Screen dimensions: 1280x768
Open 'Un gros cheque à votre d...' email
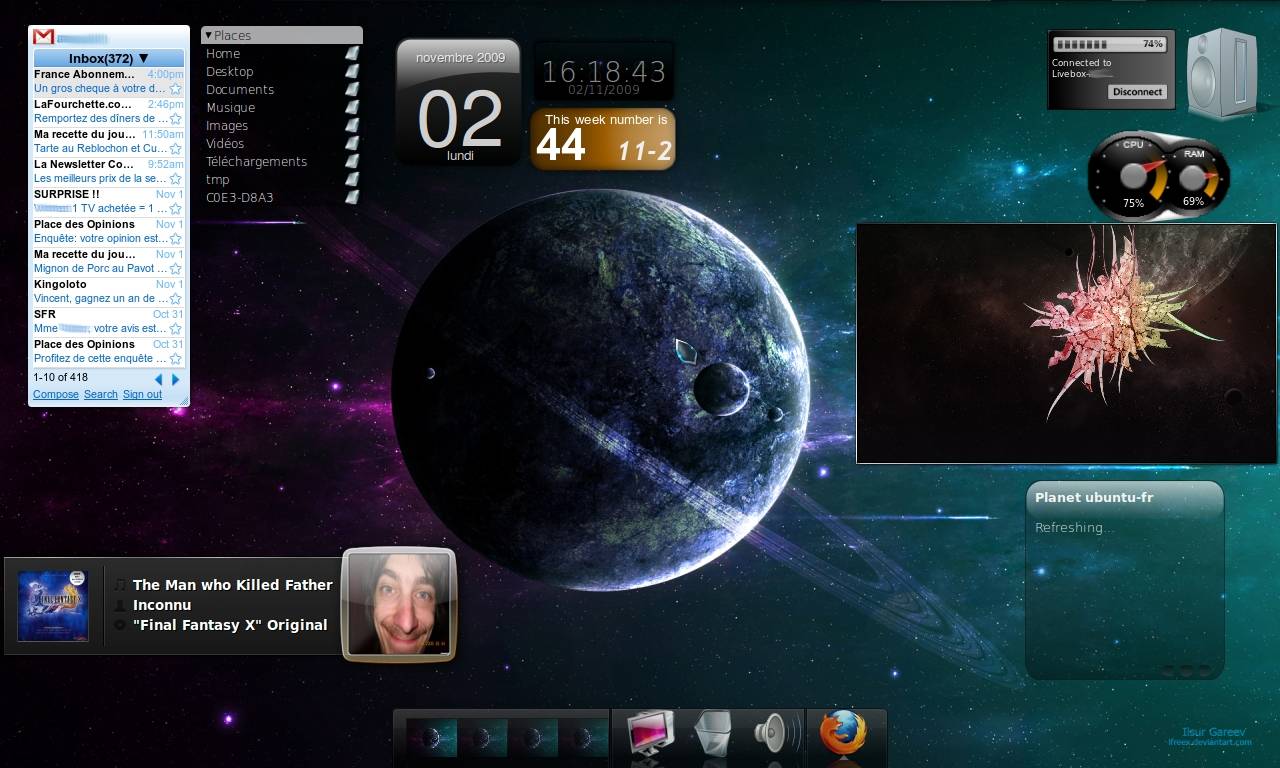coord(101,89)
